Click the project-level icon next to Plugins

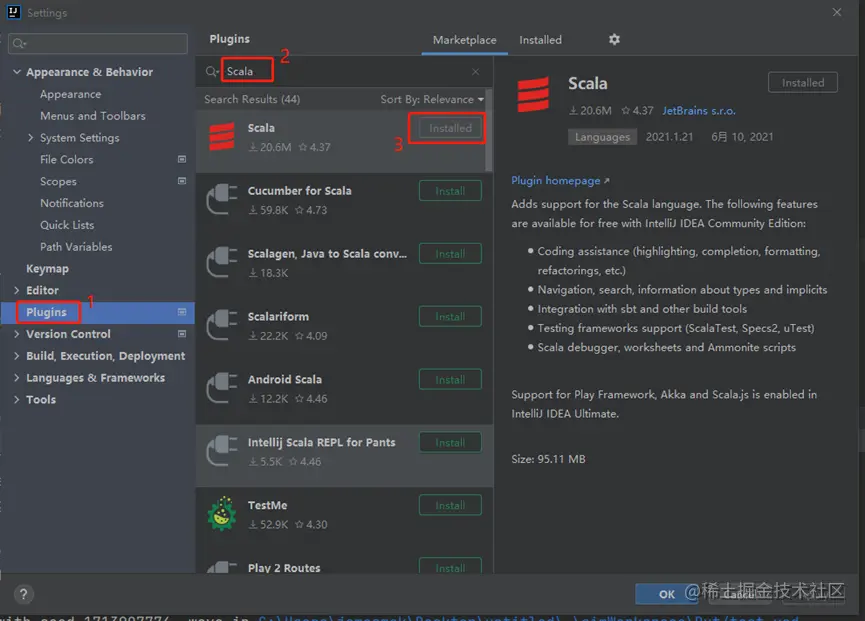182,312
